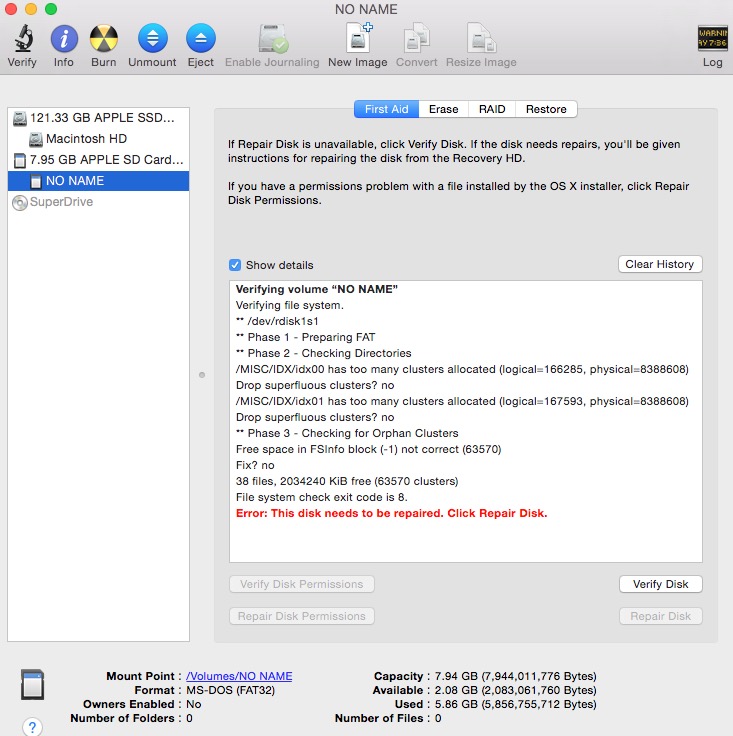The width and height of the screenshot is (733, 736).
Task: Click the /MISC/IDX/idx00 log line
Action: tap(462, 369)
